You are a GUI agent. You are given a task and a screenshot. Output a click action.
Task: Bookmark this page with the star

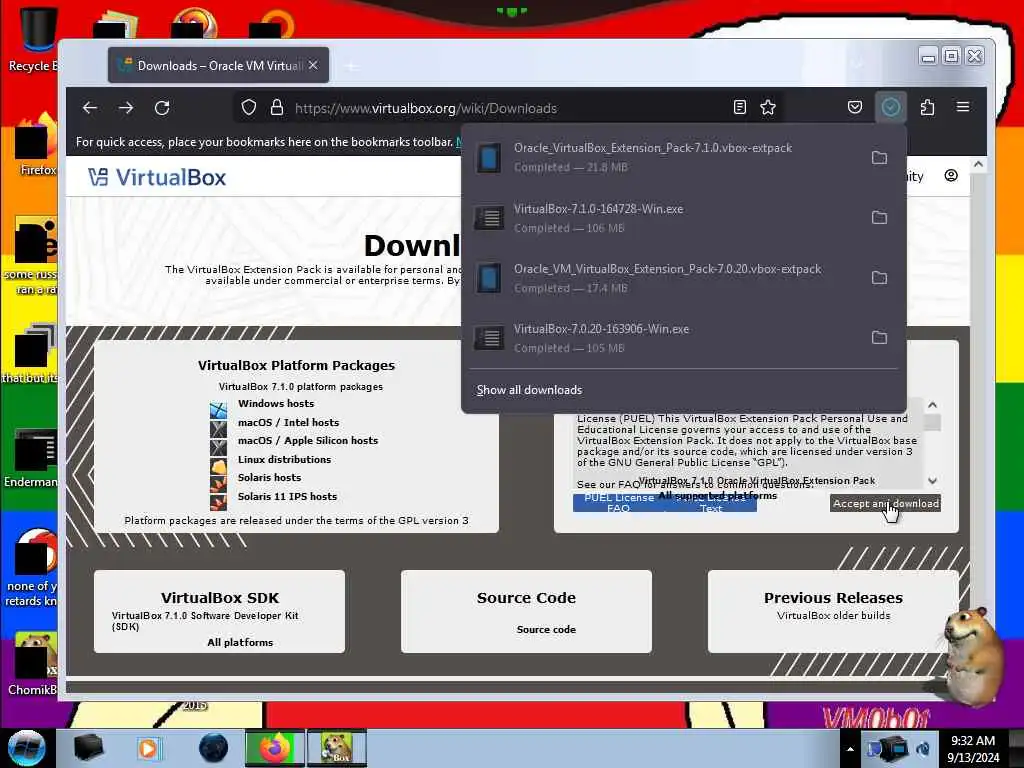click(768, 108)
